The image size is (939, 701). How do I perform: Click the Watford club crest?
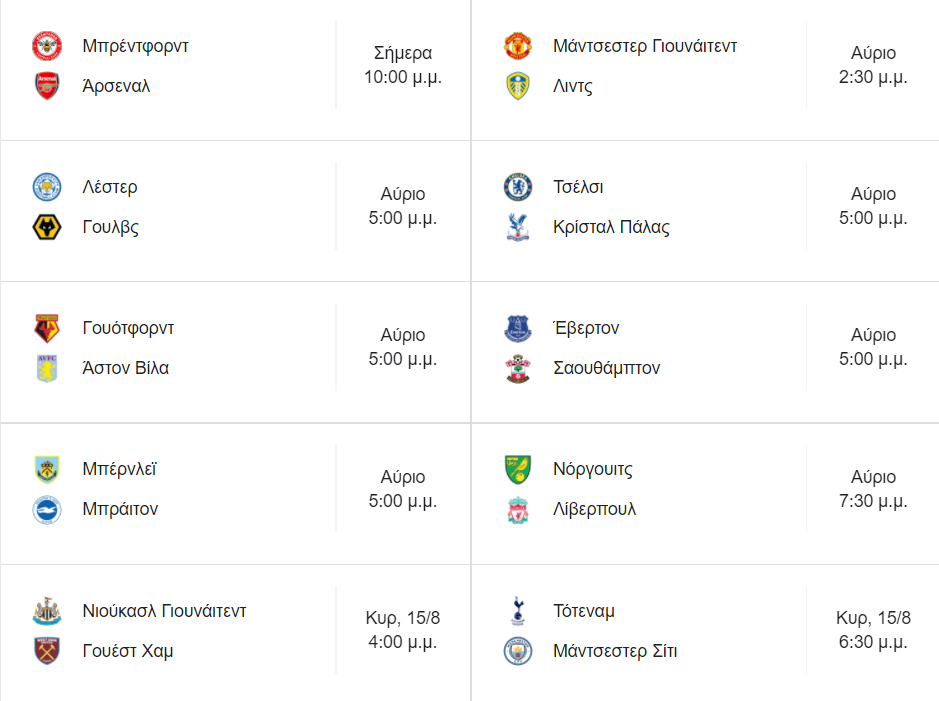(x=47, y=328)
